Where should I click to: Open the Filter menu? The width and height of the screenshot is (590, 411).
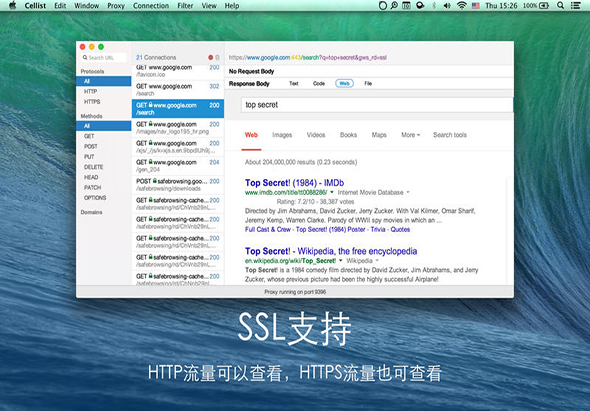pos(185,6)
